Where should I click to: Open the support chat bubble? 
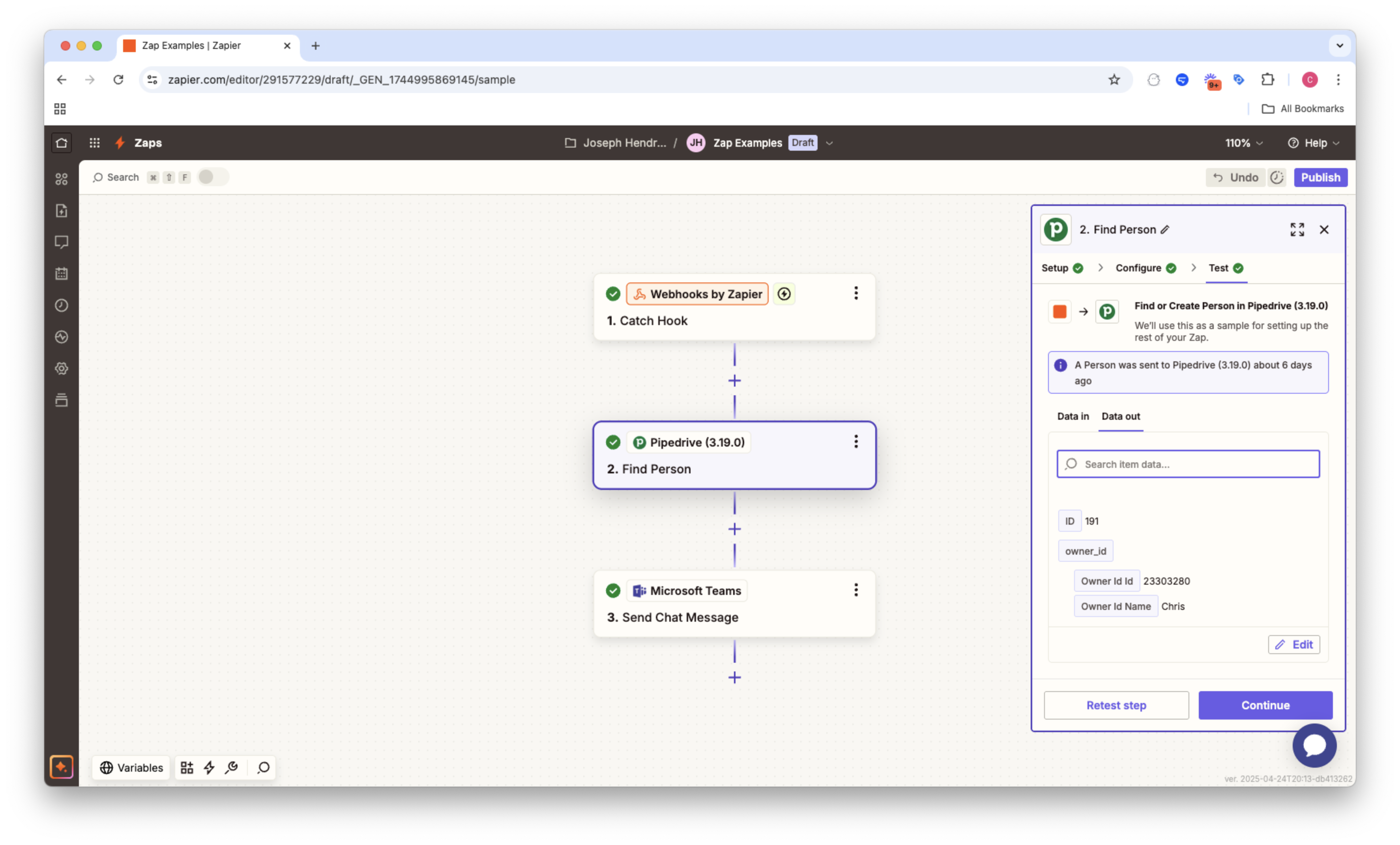1314,746
